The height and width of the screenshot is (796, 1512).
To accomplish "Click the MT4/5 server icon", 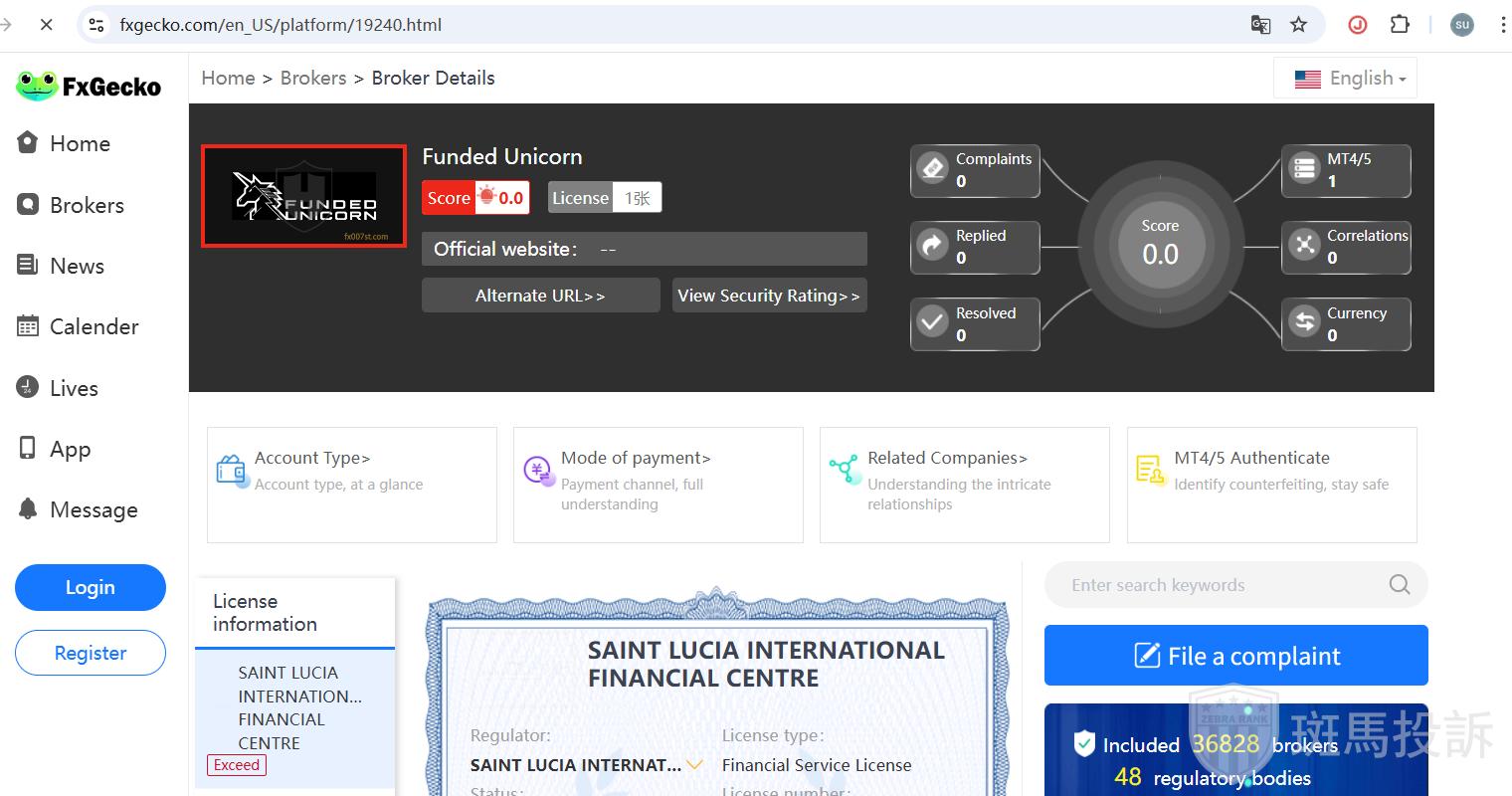I will [1303, 169].
